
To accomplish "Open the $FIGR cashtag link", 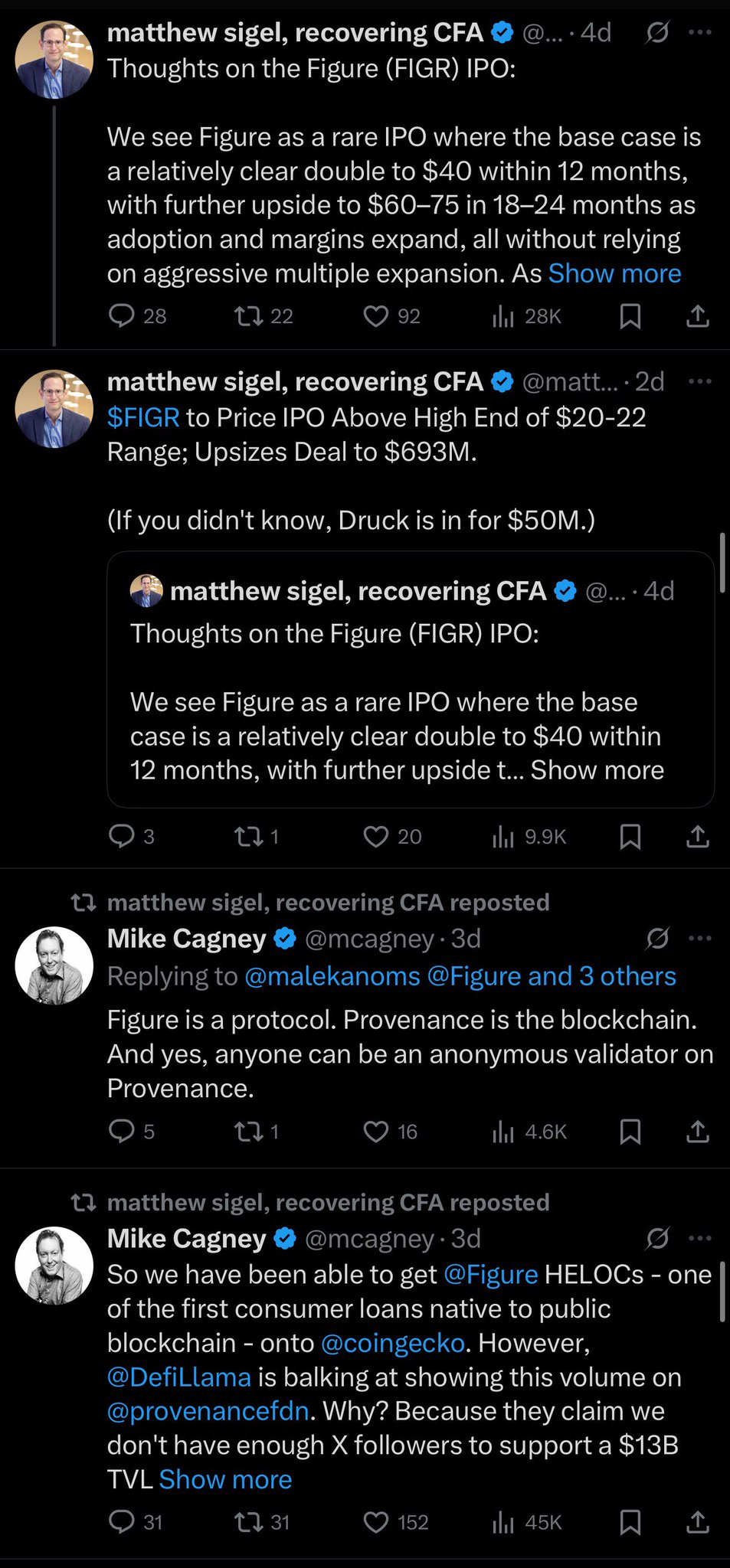I will coord(143,417).
